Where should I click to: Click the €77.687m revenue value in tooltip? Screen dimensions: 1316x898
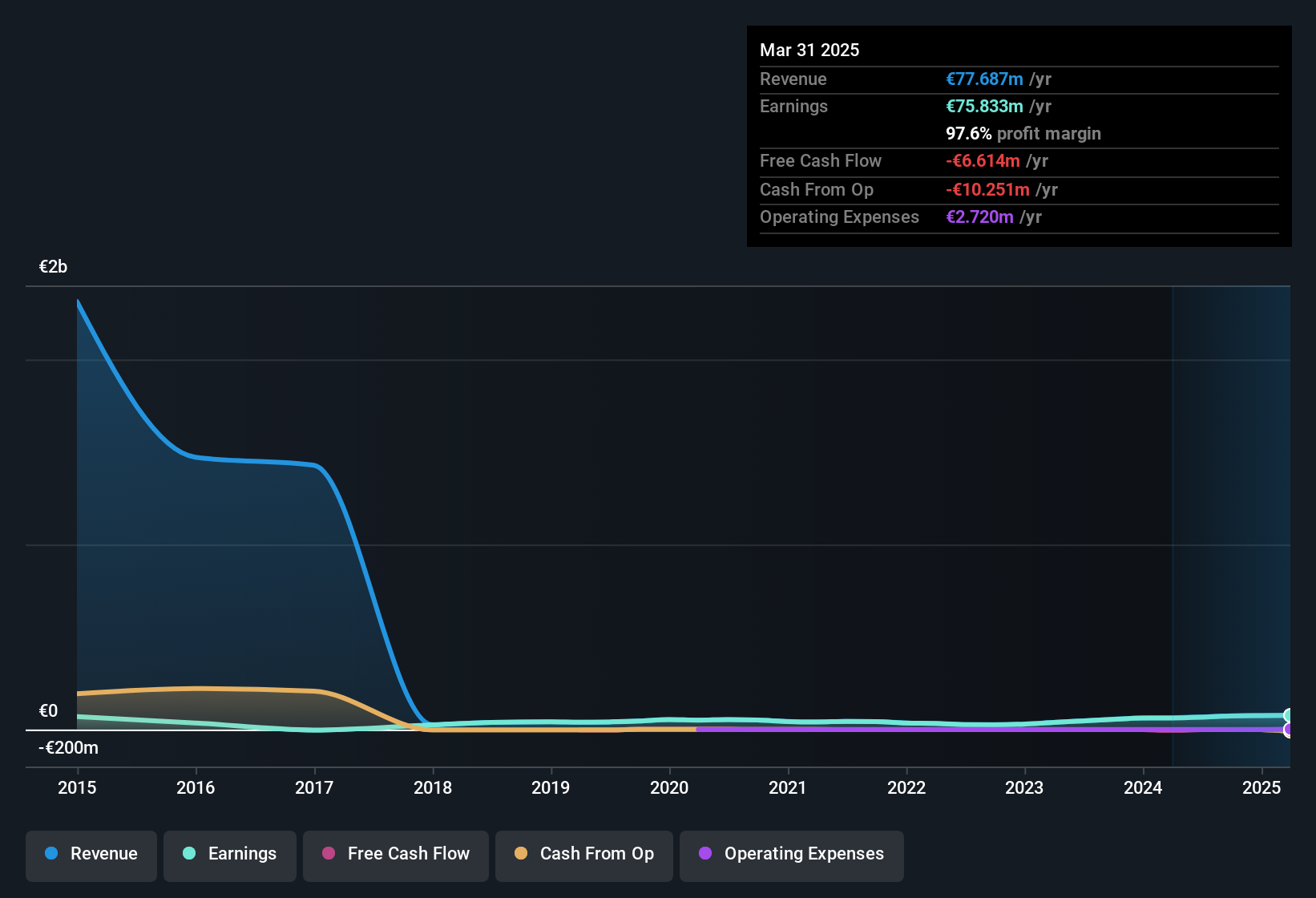984,79
